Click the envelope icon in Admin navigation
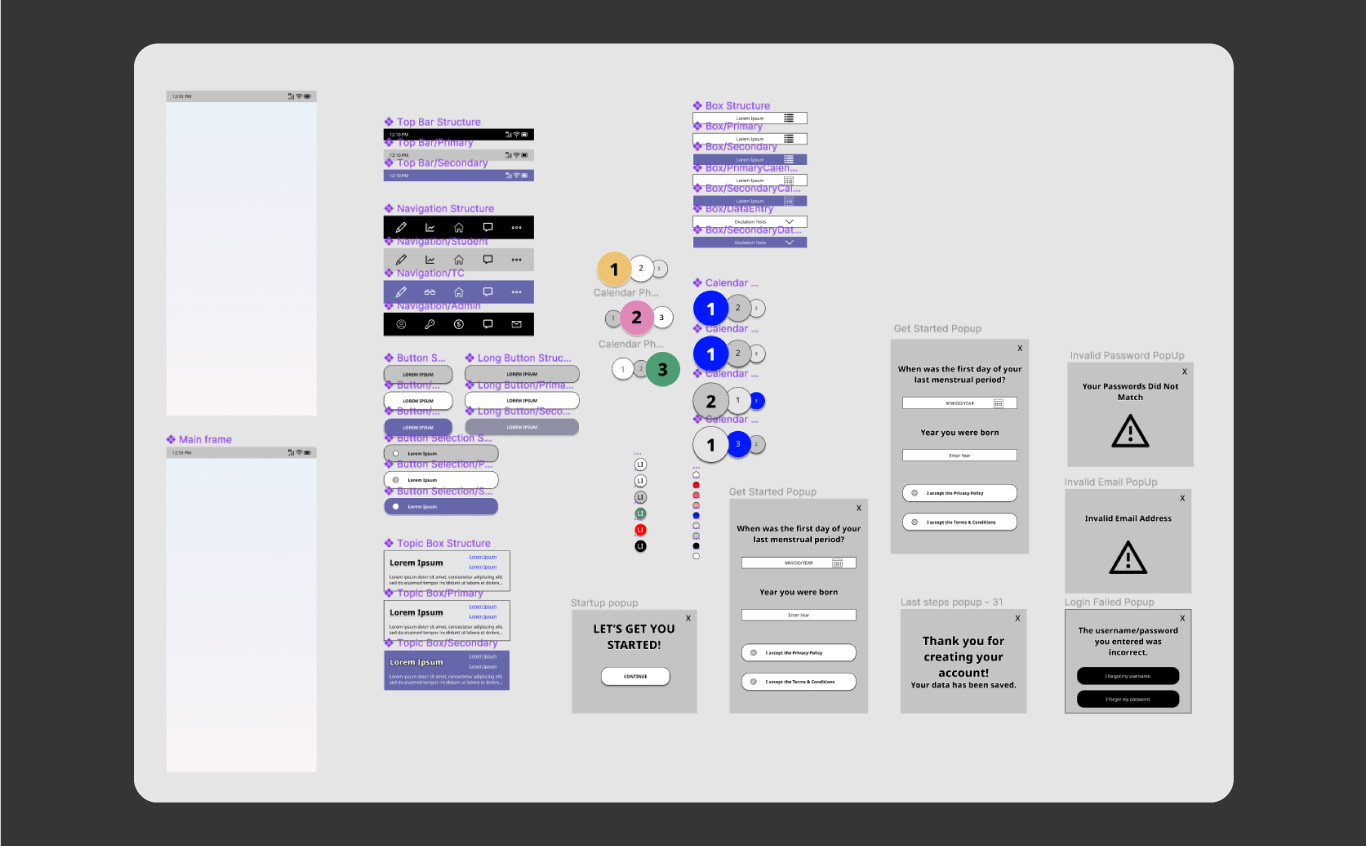This screenshot has width=1366, height=846. (517, 324)
